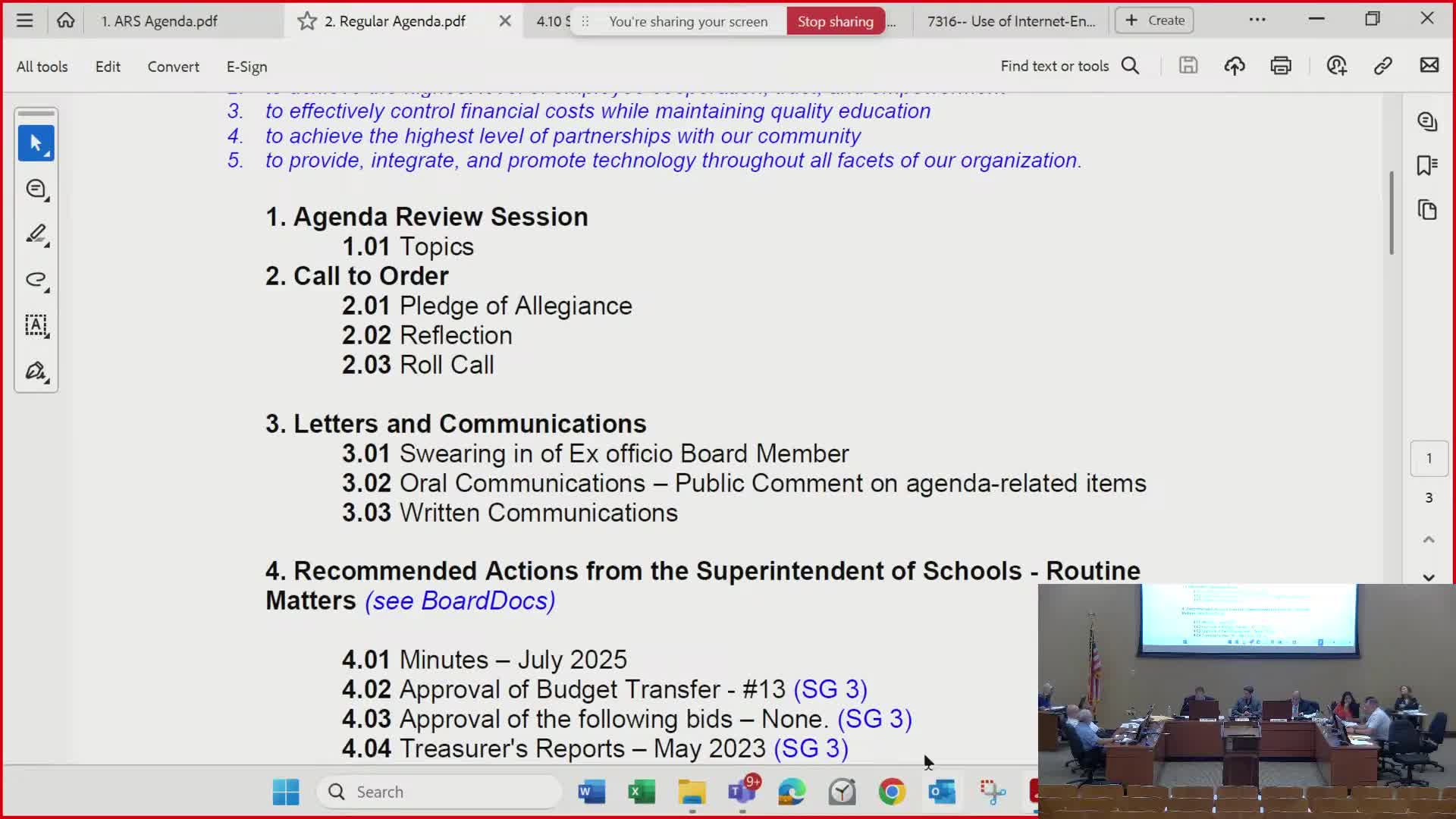
Task: Click SG 3 link after following bids
Action: [874, 719]
